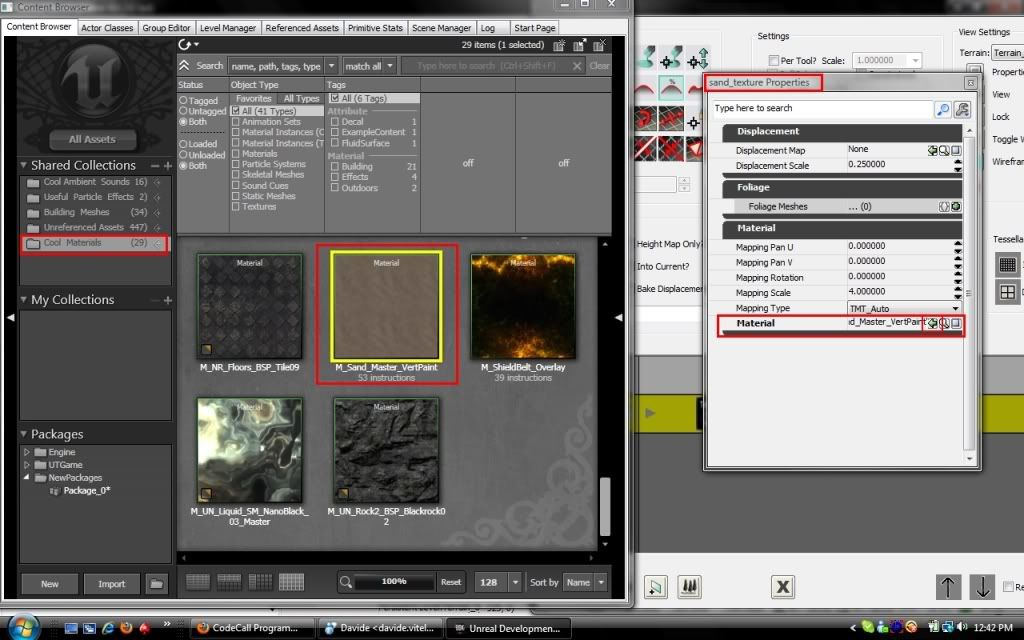Open the Start Page tab
1024x640 pixels.
535,28
